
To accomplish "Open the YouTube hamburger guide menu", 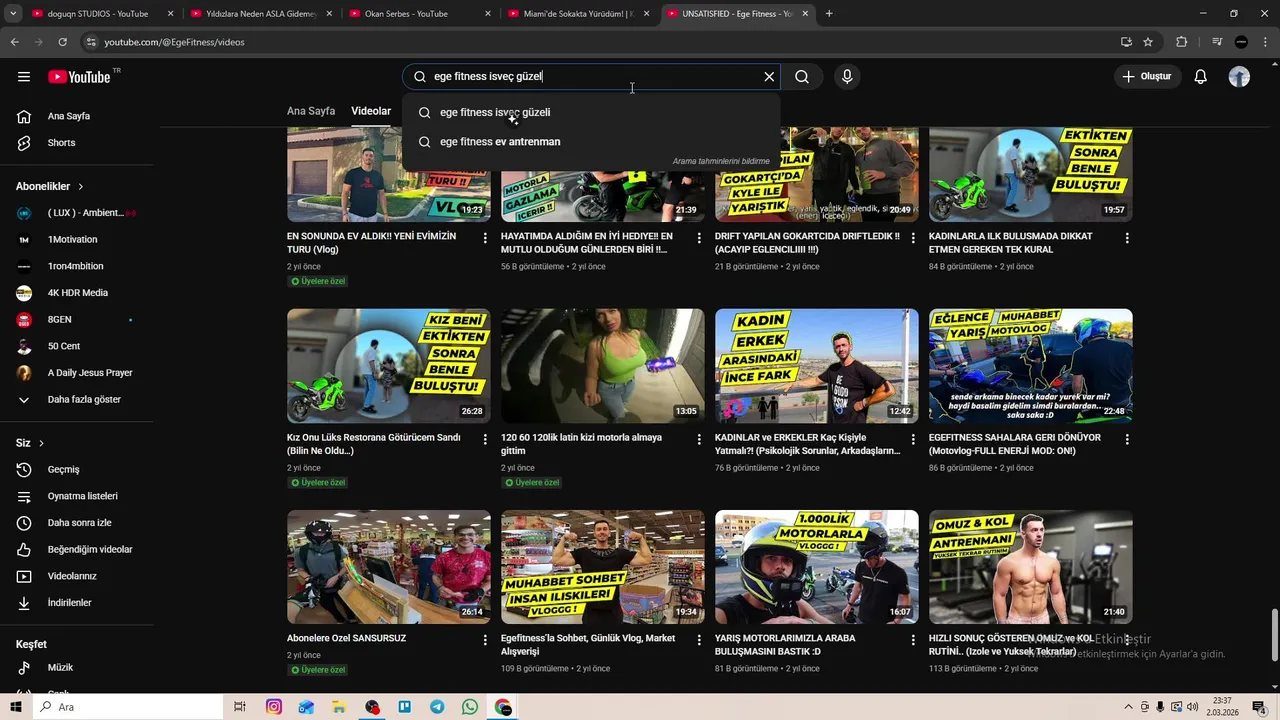I will (x=24, y=77).
